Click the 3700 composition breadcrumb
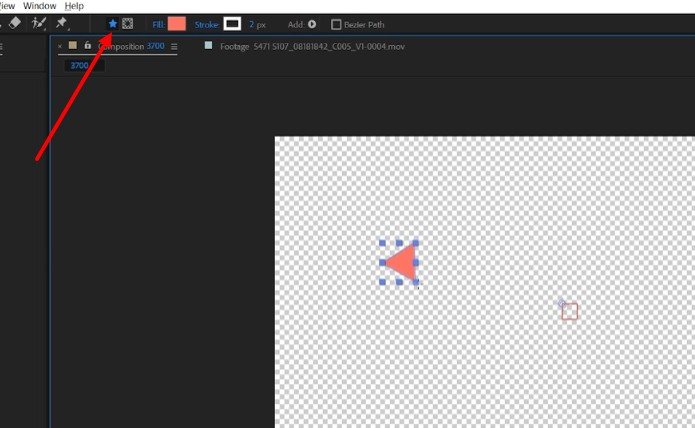The height and width of the screenshot is (428, 695). [x=80, y=66]
